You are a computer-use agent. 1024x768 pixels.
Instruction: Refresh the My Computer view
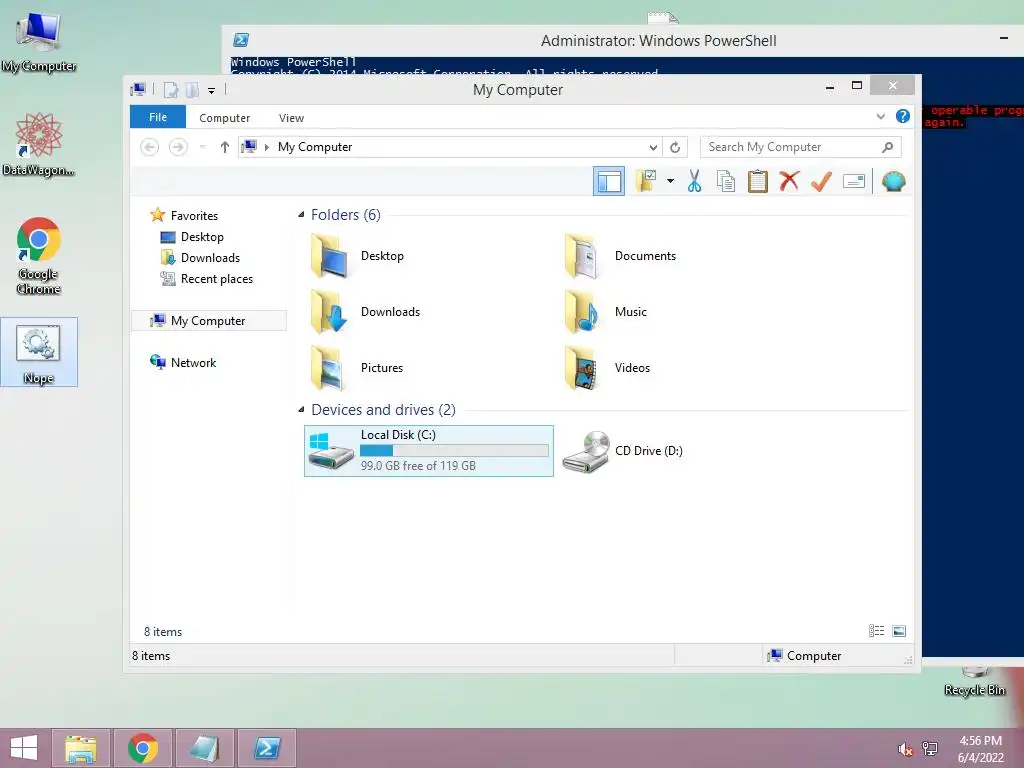pos(675,147)
